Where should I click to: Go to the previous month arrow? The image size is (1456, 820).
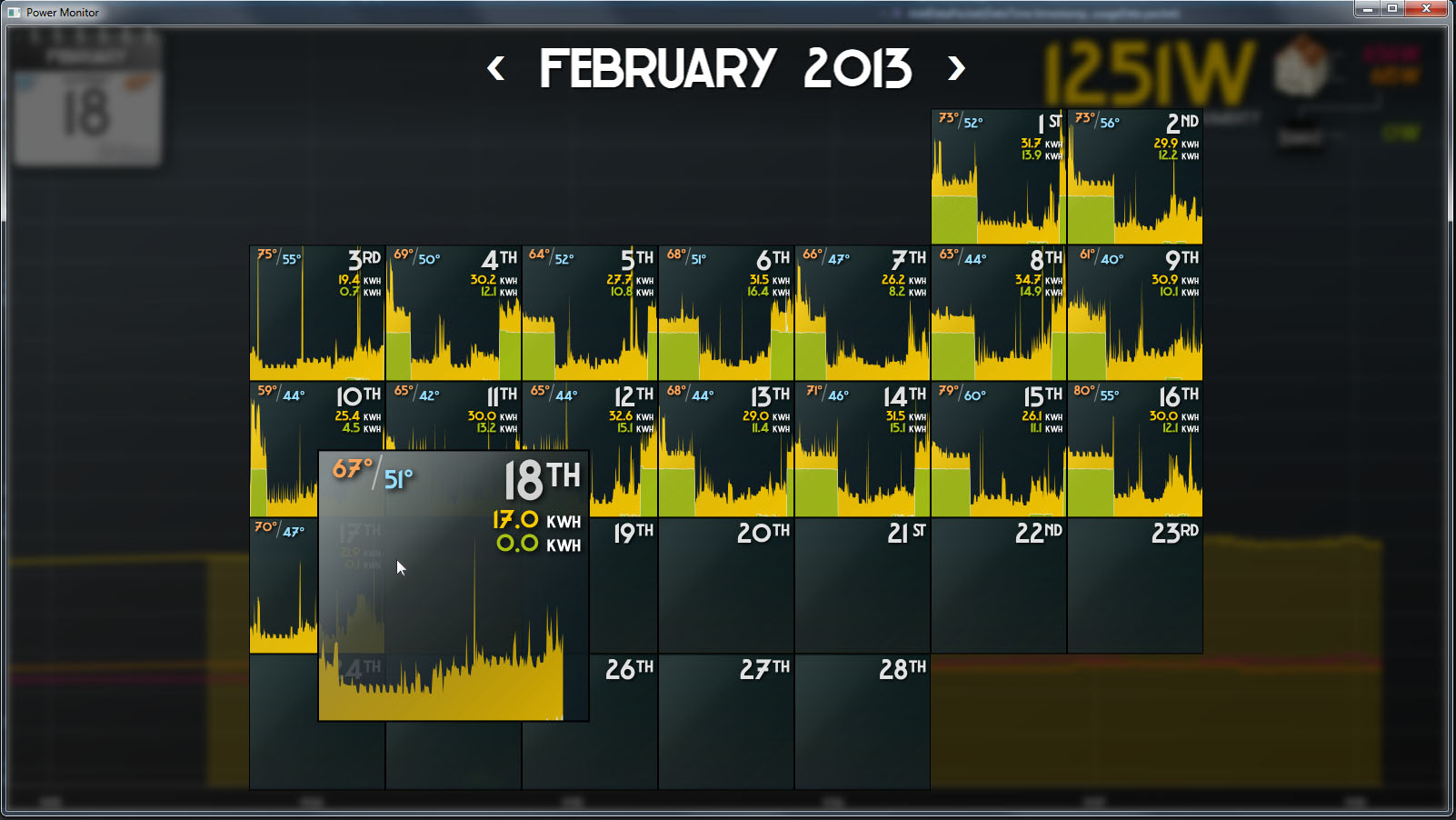[x=495, y=68]
